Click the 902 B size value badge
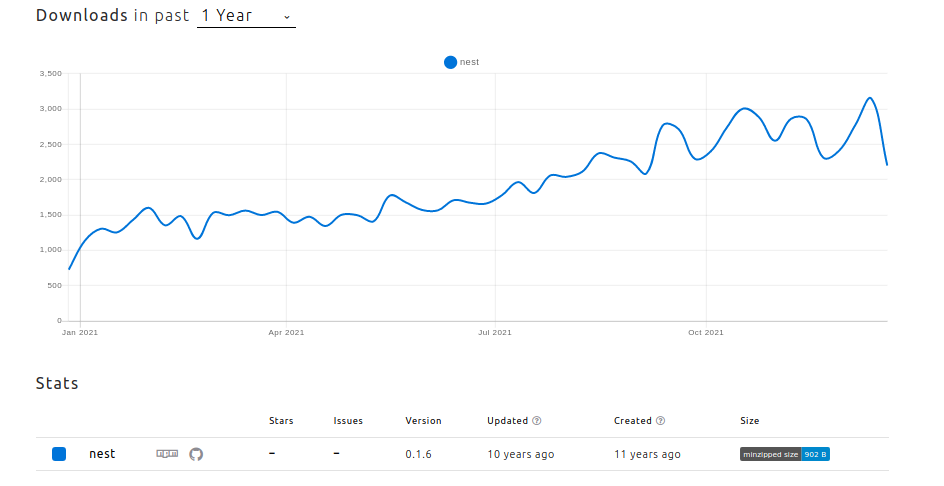This screenshot has height=486, width=944. pos(816,454)
